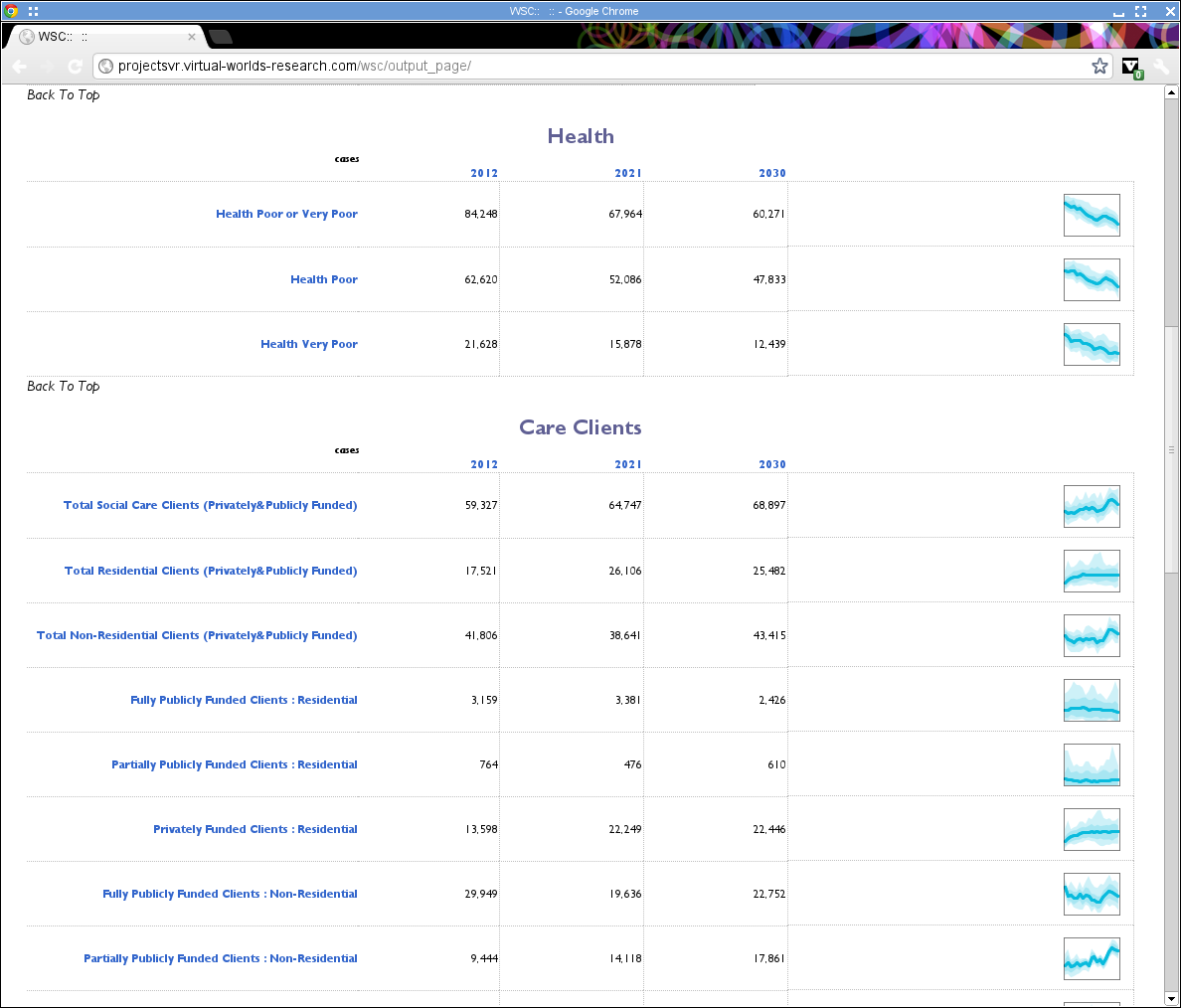
Task: Click the globe icon in the address bar
Action: (105, 66)
